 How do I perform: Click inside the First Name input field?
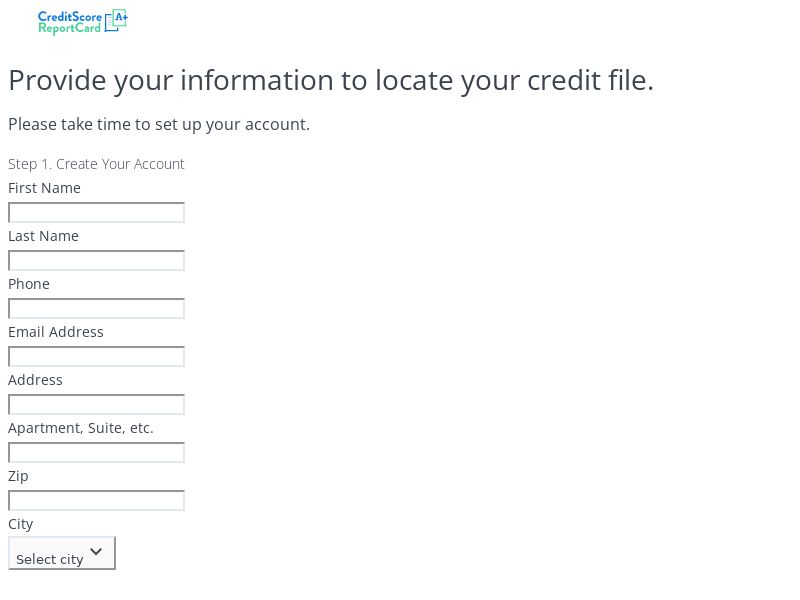tap(96, 212)
